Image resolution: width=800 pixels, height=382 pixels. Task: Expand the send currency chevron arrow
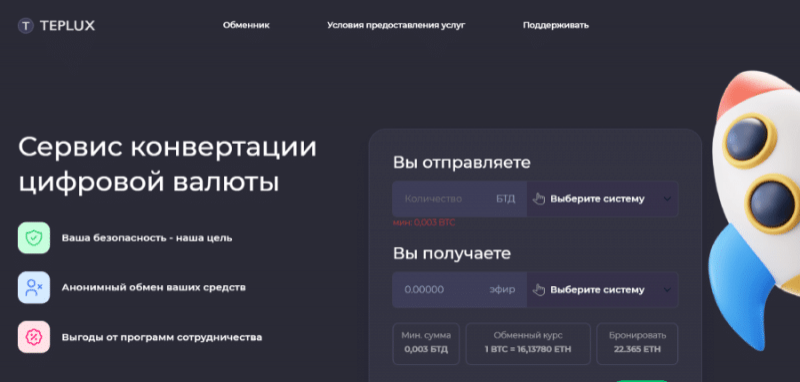(667, 199)
